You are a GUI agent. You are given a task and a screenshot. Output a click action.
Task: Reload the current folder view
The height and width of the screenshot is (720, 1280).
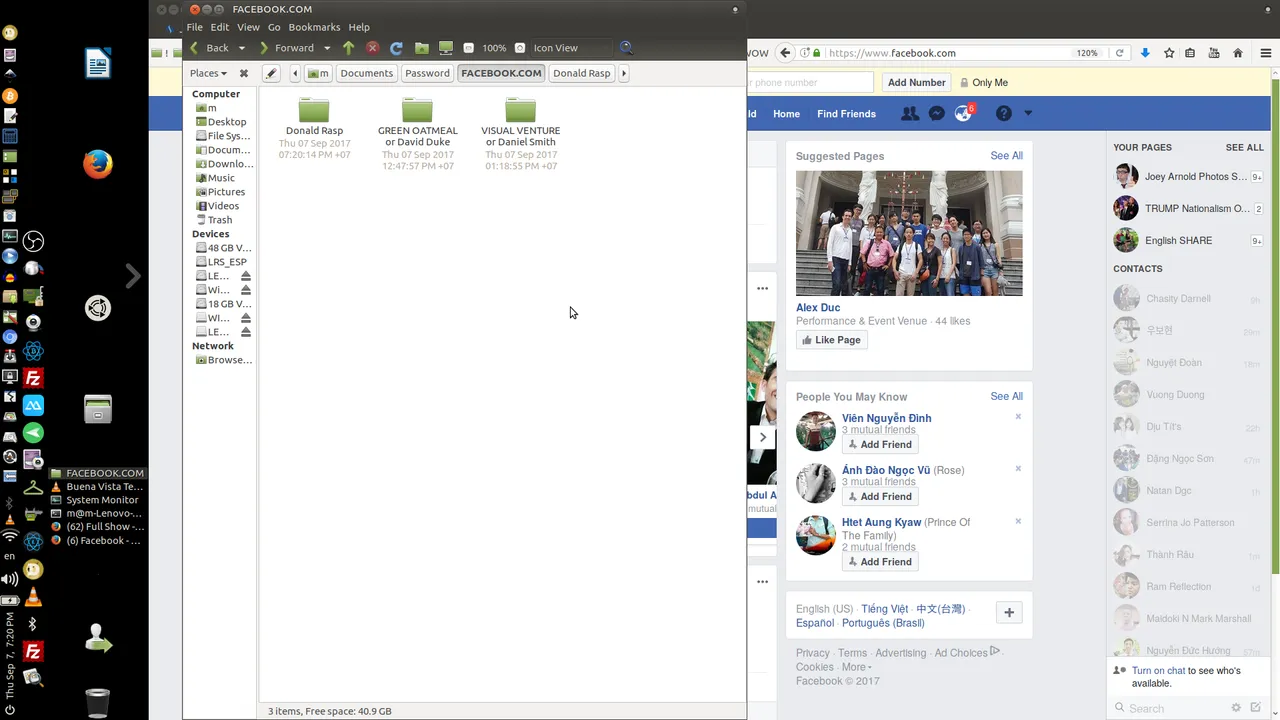(396, 48)
